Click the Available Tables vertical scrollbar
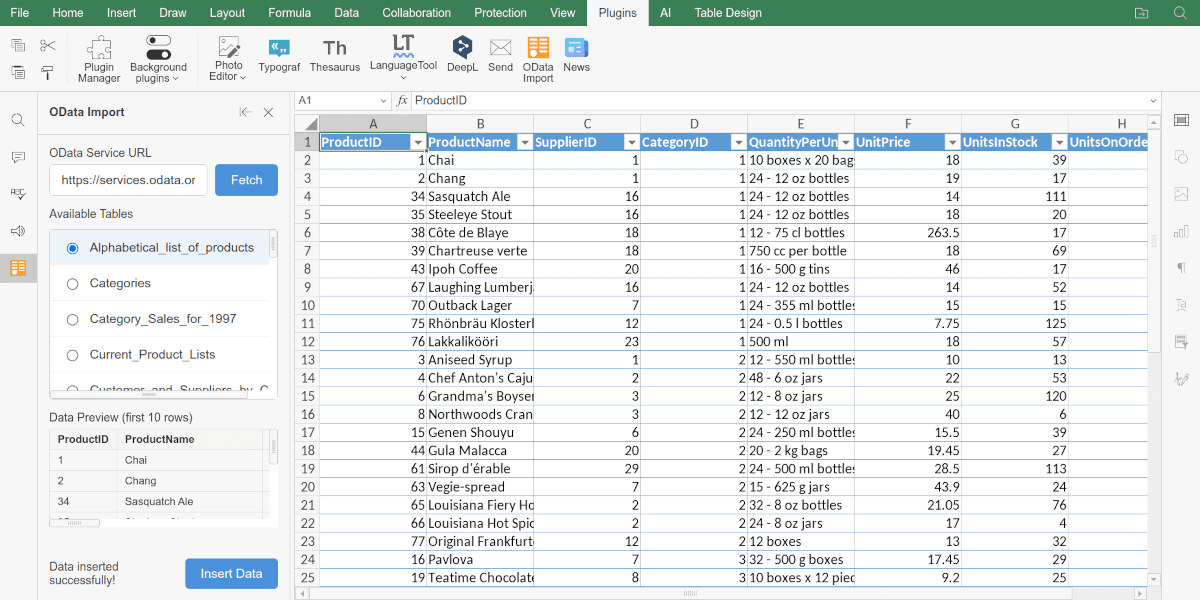The height and width of the screenshot is (600, 1200). pyautogui.click(x=273, y=246)
